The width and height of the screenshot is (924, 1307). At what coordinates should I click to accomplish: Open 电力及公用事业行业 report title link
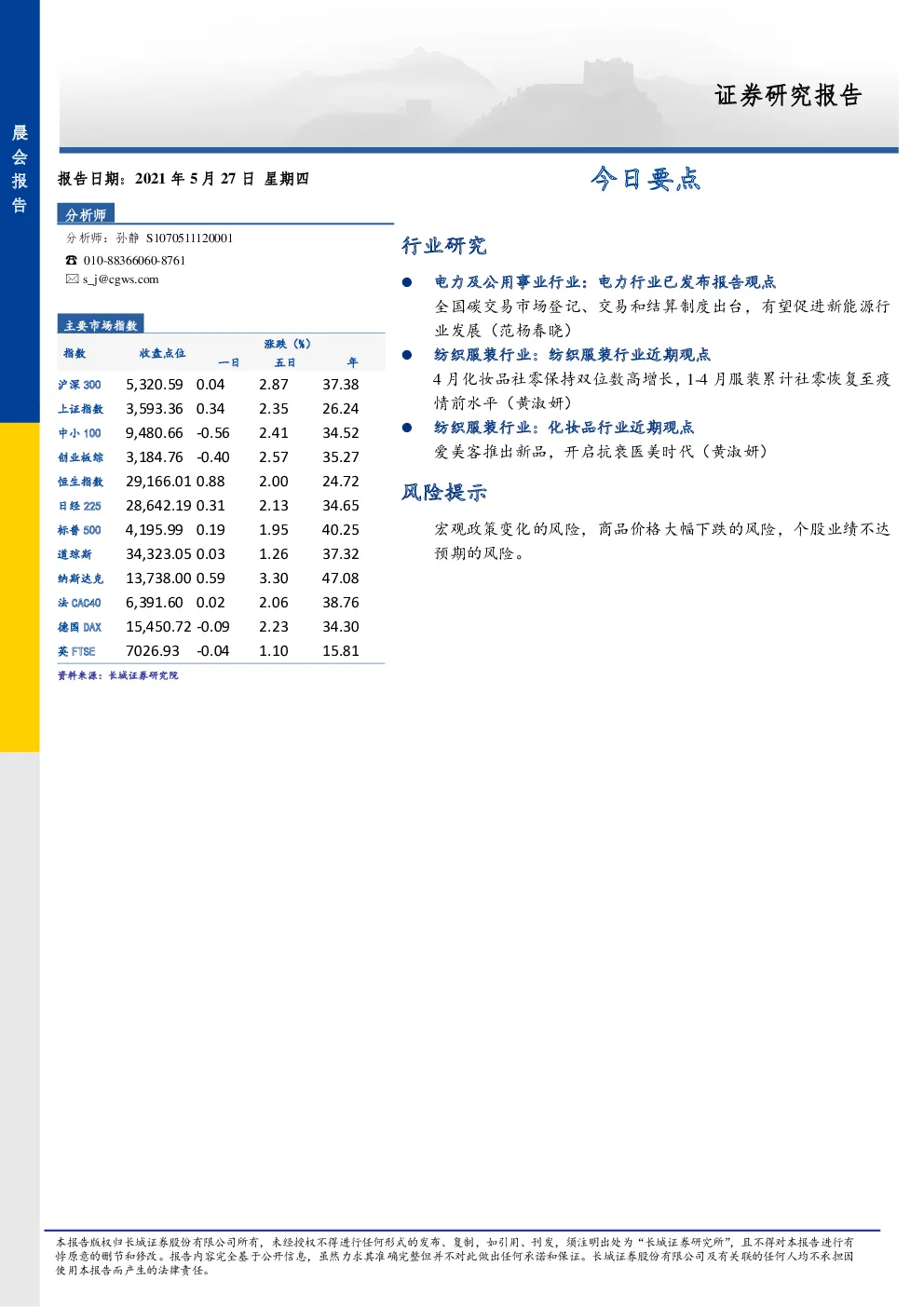[x=605, y=282]
